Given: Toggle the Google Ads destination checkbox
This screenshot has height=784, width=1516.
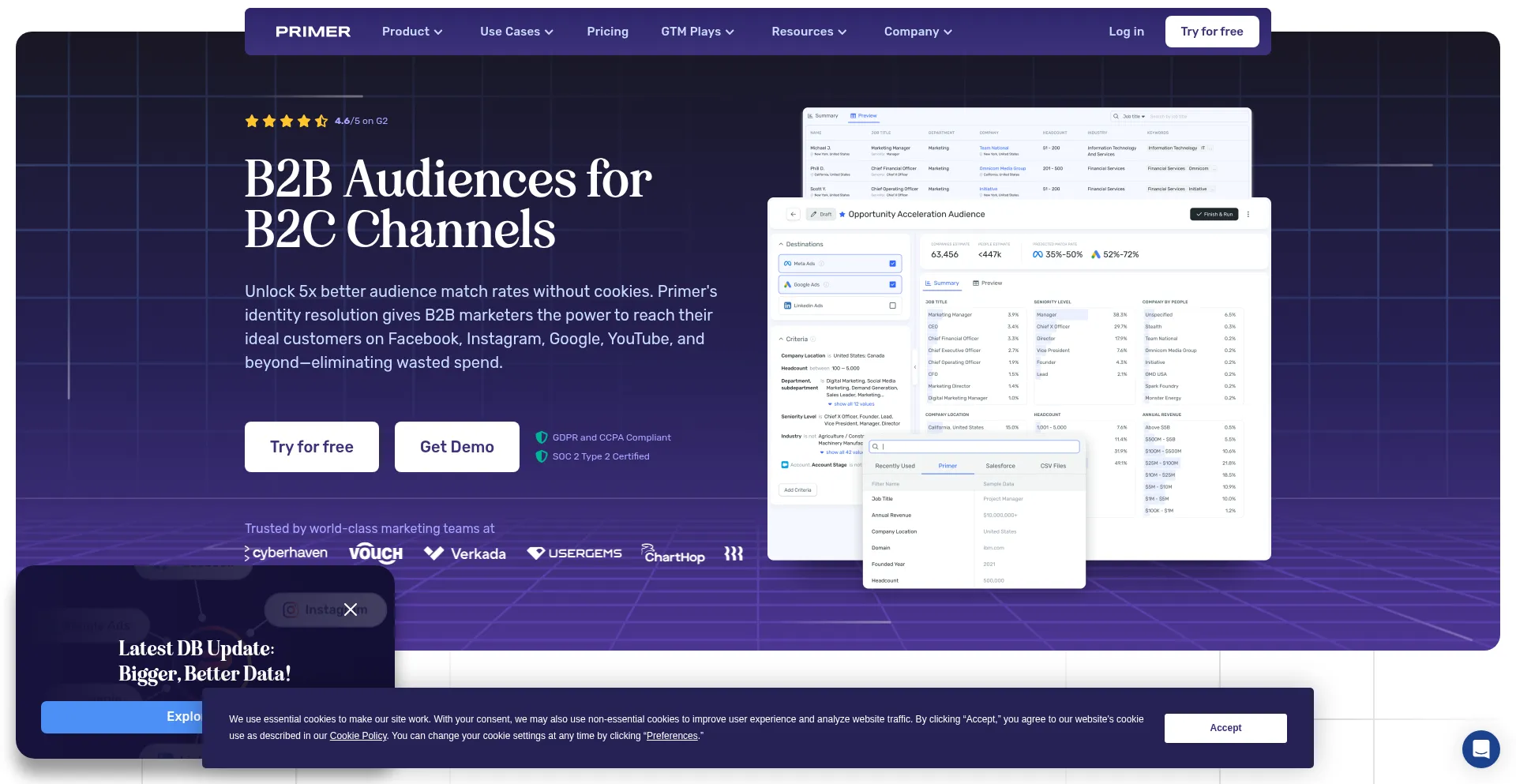Looking at the screenshot, I should [892, 284].
